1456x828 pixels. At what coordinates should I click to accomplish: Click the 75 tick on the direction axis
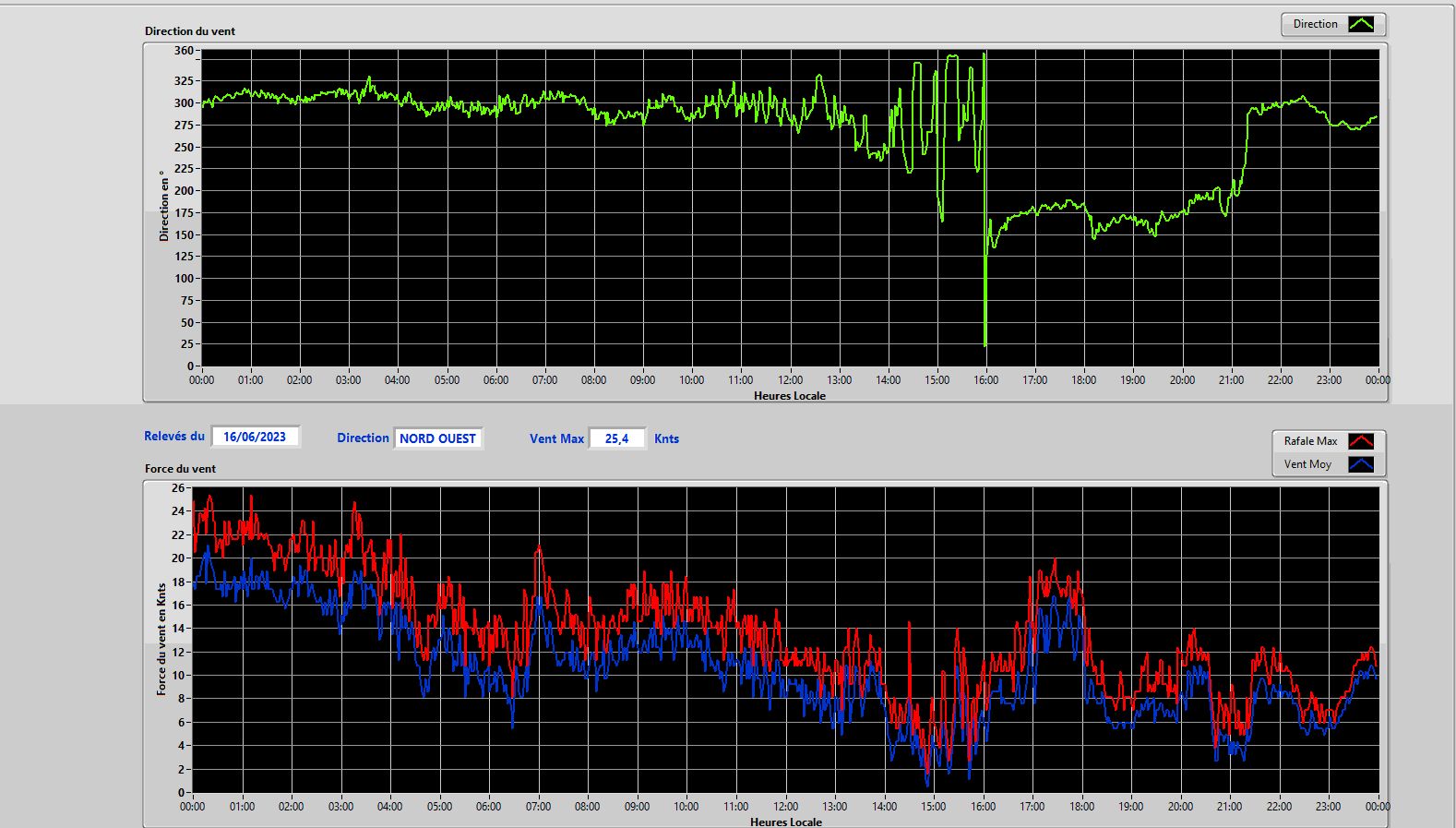click(187, 301)
